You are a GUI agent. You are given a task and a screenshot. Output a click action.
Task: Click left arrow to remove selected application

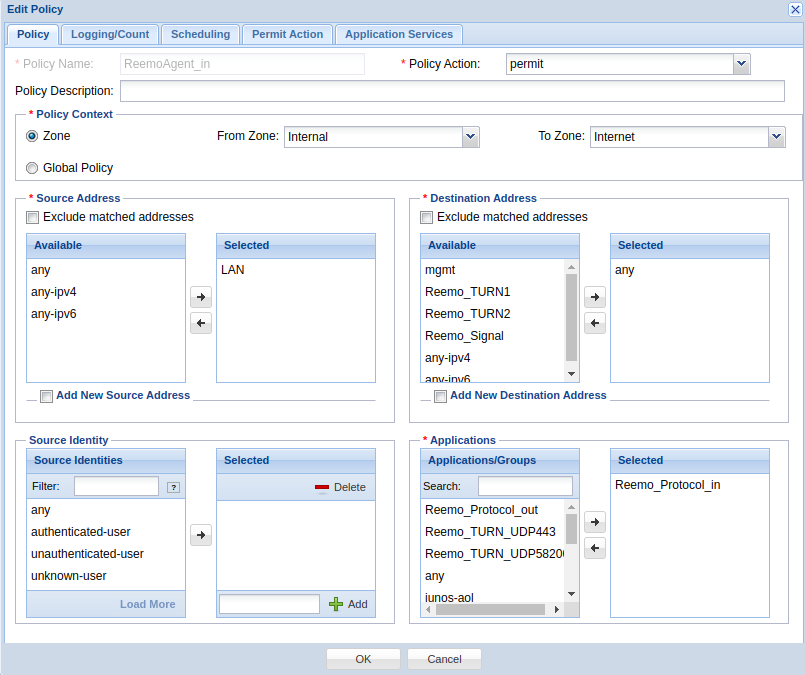595,548
